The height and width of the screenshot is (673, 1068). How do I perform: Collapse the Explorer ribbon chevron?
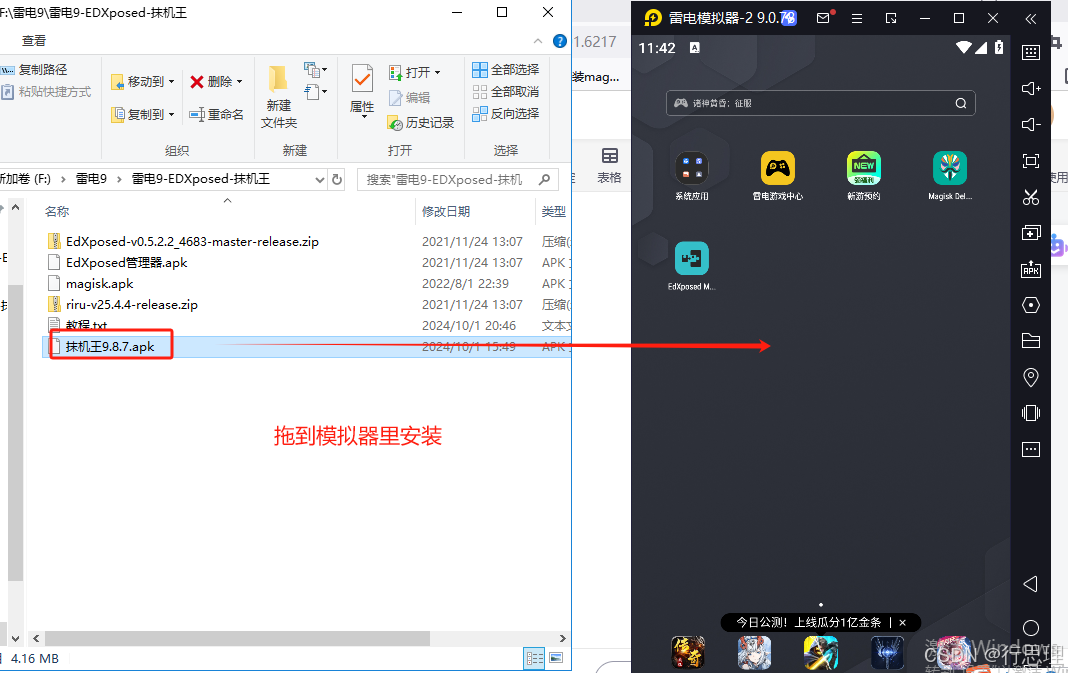coord(538,42)
